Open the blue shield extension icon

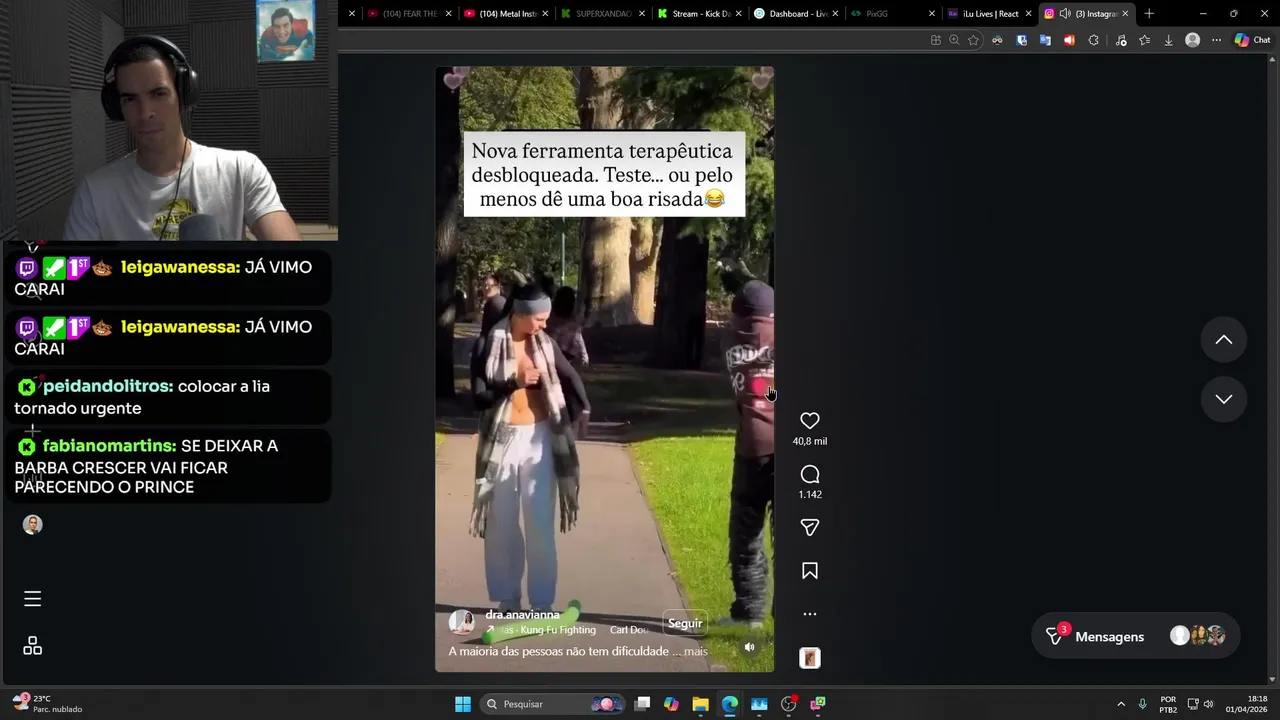tap(1021, 40)
